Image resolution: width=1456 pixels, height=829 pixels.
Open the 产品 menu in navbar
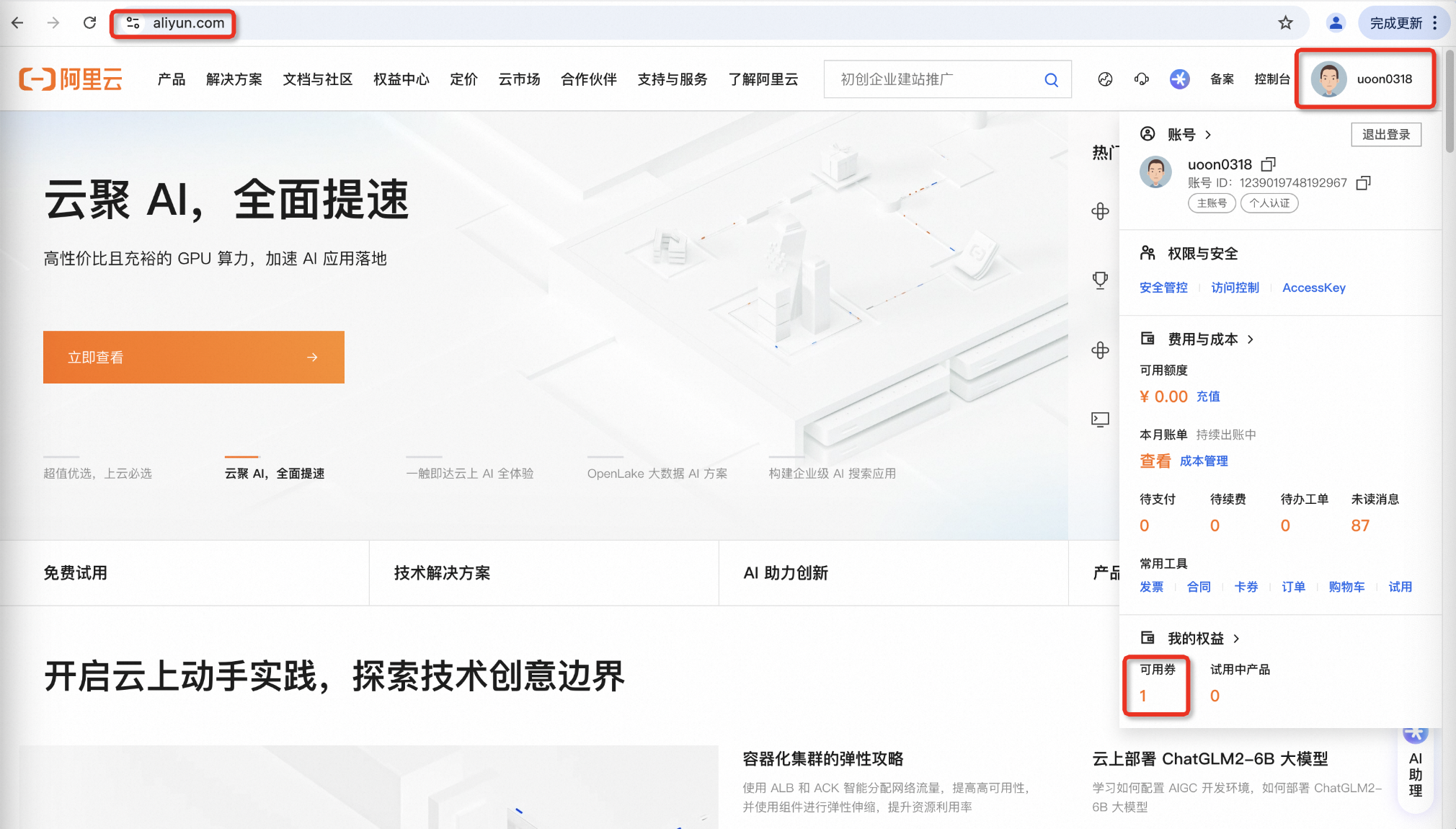point(172,79)
